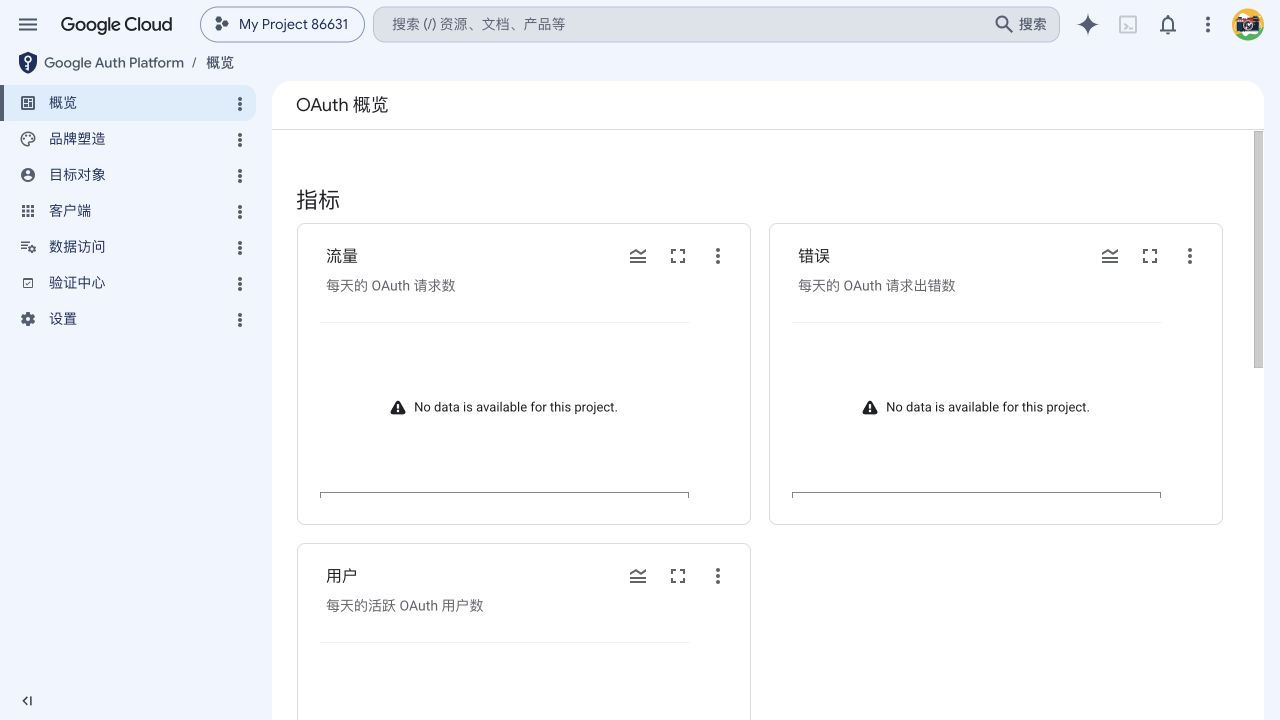Select 客户端 in the sidebar
The height and width of the screenshot is (720, 1280).
[x=128, y=211]
